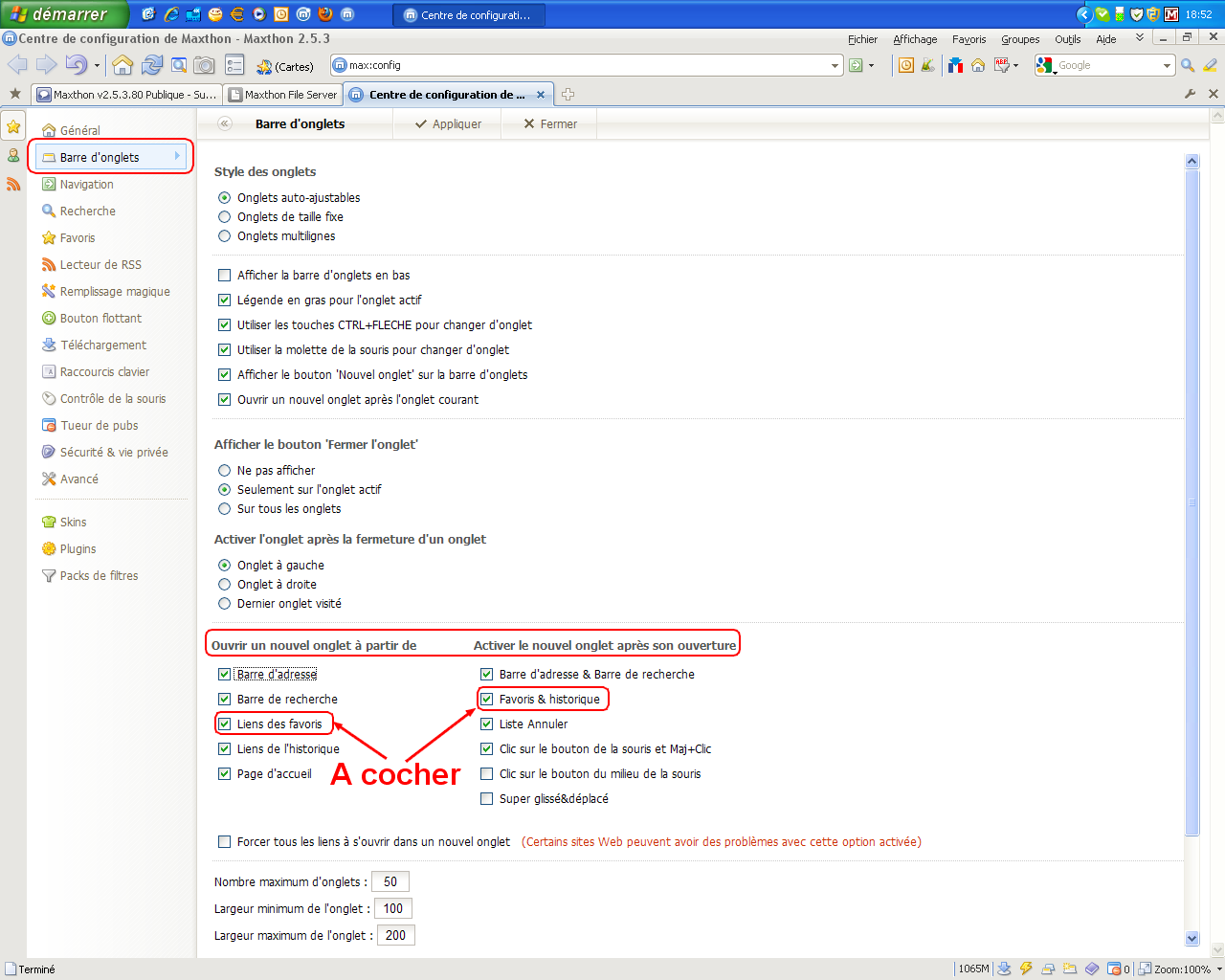Click the lightning bolt status bar icon
The width and height of the screenshot is (1225, 980).
(x=1026, y=969)
